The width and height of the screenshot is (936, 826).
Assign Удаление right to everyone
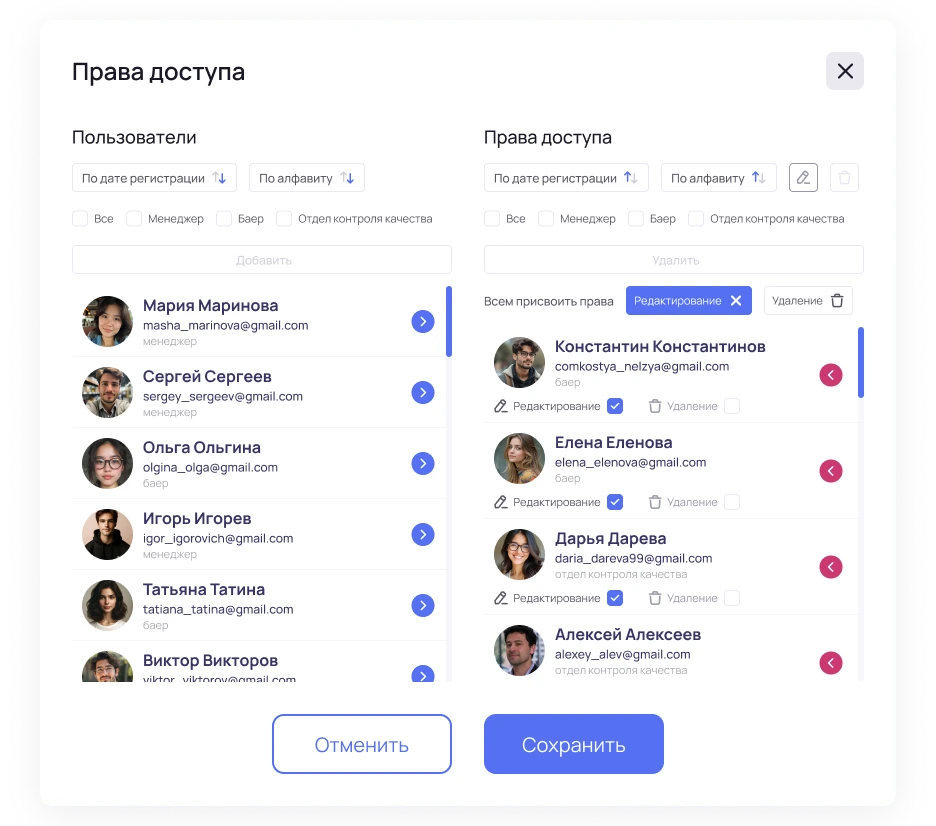(x=808, y=301)
